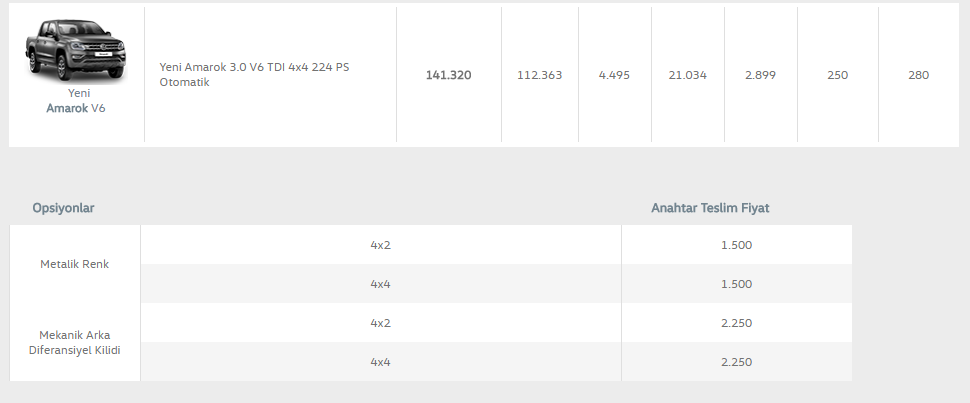This screenshot has height=403, width=970.
Task: Select the 1.500 price for Metalik 4x2
Action: 736,245
